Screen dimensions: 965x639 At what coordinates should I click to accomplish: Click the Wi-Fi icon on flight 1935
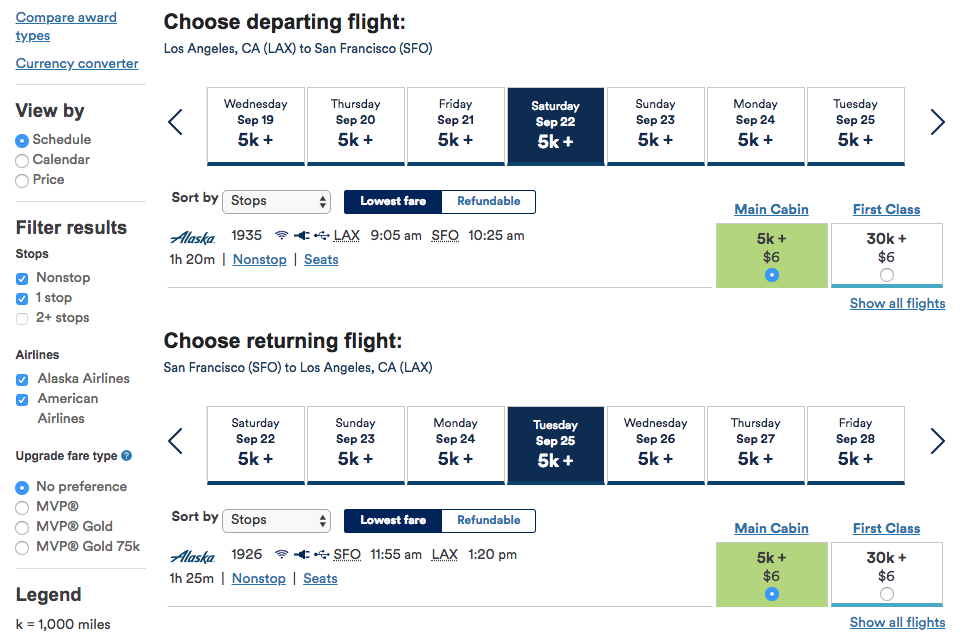(282, 236)
